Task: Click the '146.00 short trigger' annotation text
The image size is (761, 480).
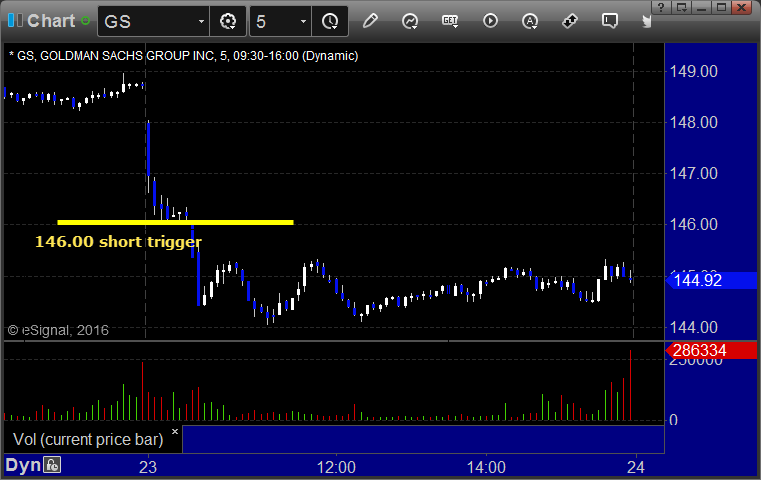Action: [118, 242]
